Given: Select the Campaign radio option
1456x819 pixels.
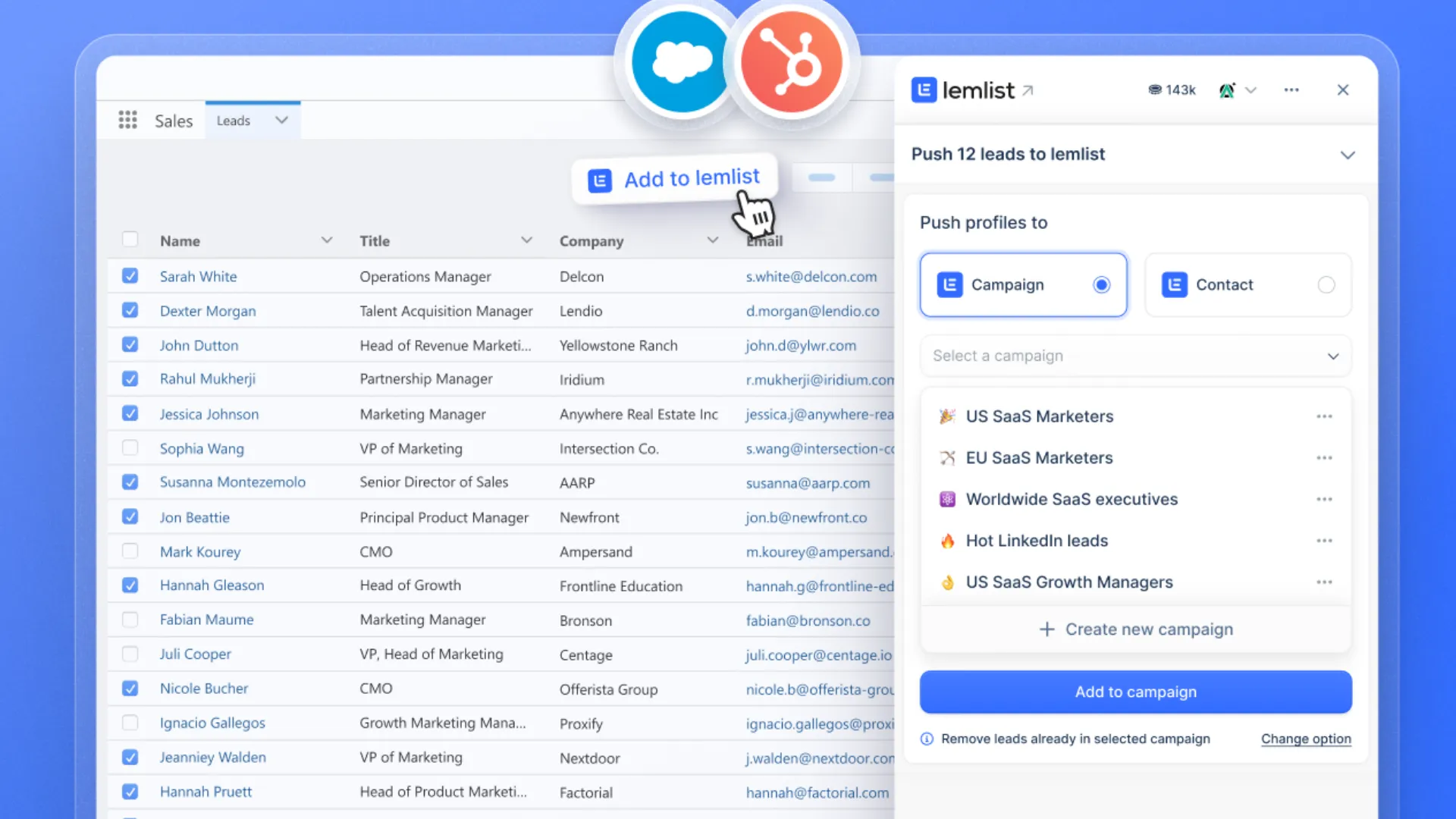Looking at the screenshot, I should click(1102, 285).
